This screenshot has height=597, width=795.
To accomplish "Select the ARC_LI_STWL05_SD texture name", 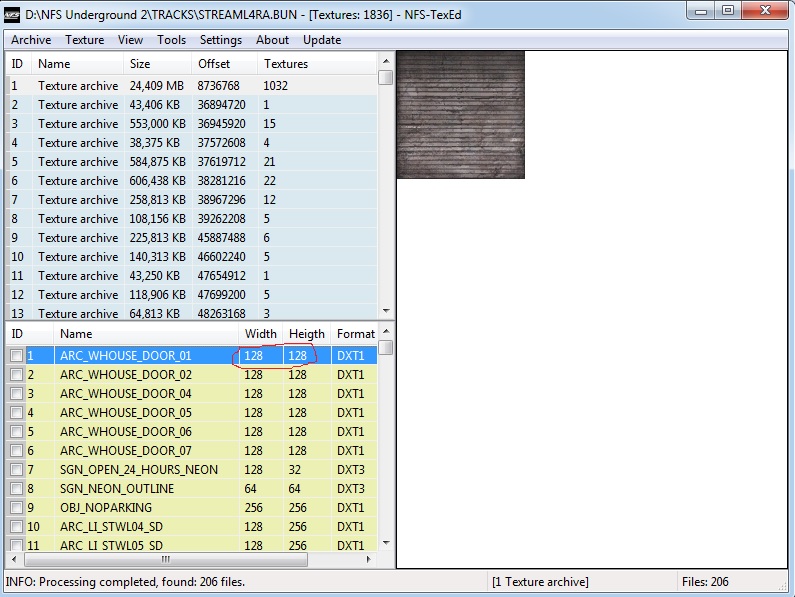I will tap(111, 546).
